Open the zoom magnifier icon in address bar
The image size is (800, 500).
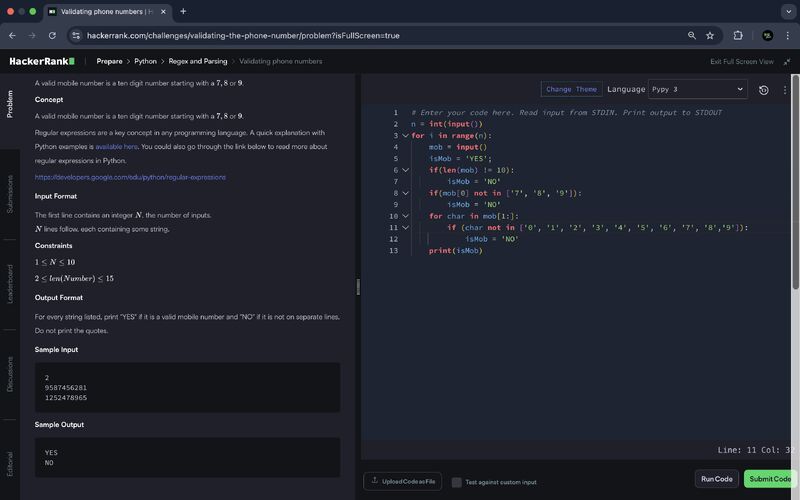pyautogui.click(x=692, y=35)
